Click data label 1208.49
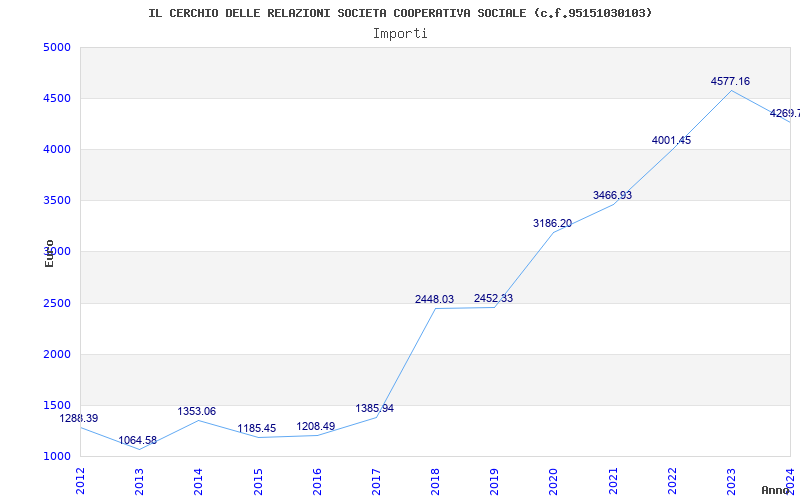The image size is (800, 500). (316, 426)
